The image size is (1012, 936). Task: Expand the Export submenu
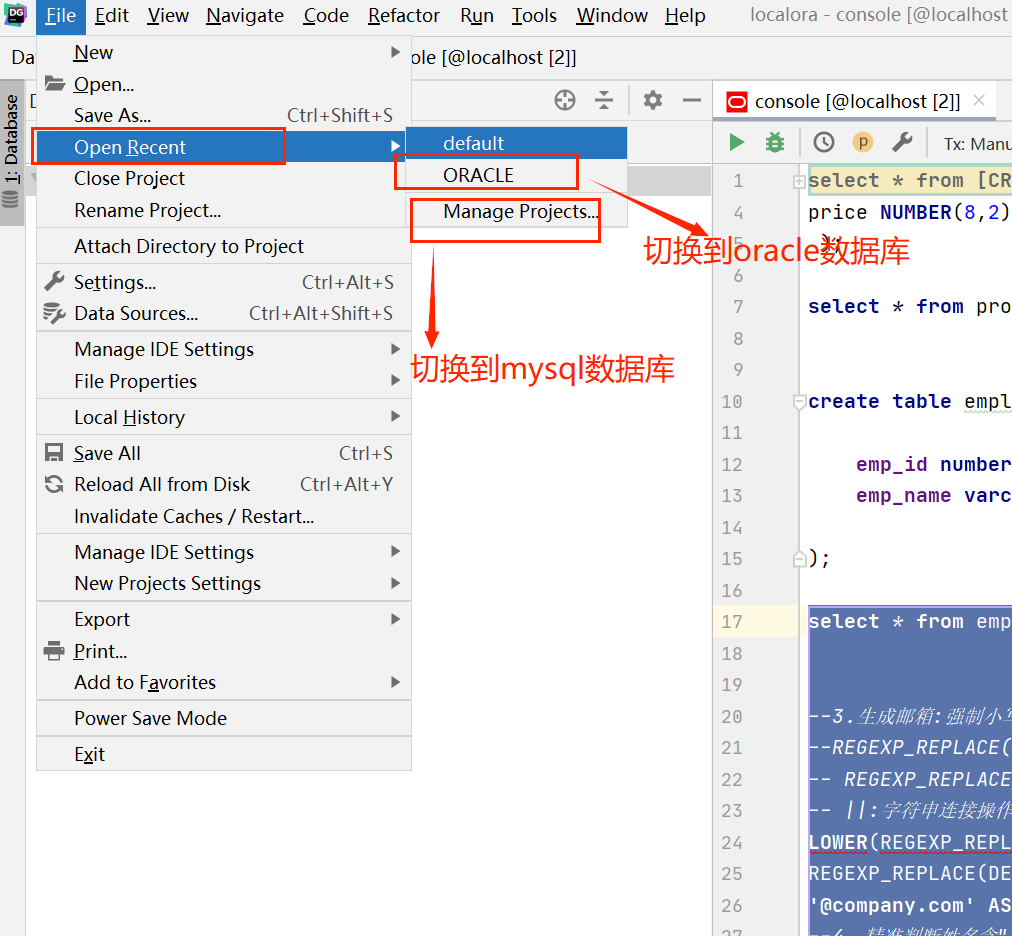pyautogui.click(x=223, y=620)
